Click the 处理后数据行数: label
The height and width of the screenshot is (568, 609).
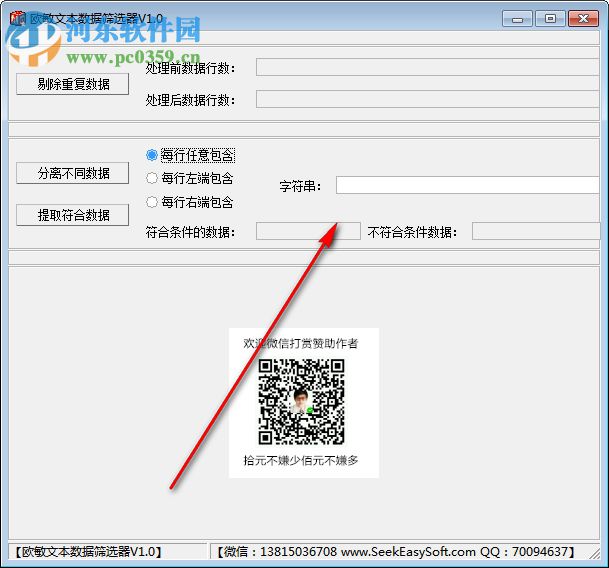pos(190,101)
